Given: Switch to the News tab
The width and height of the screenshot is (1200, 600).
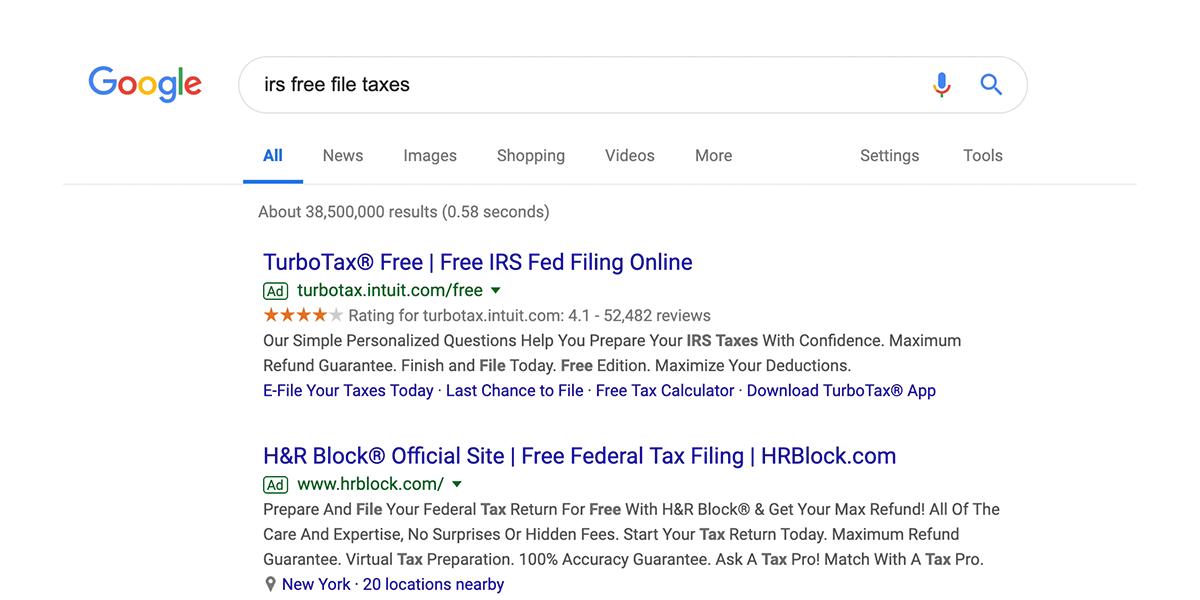Looking at the screenshot, I should coord(343,156).
